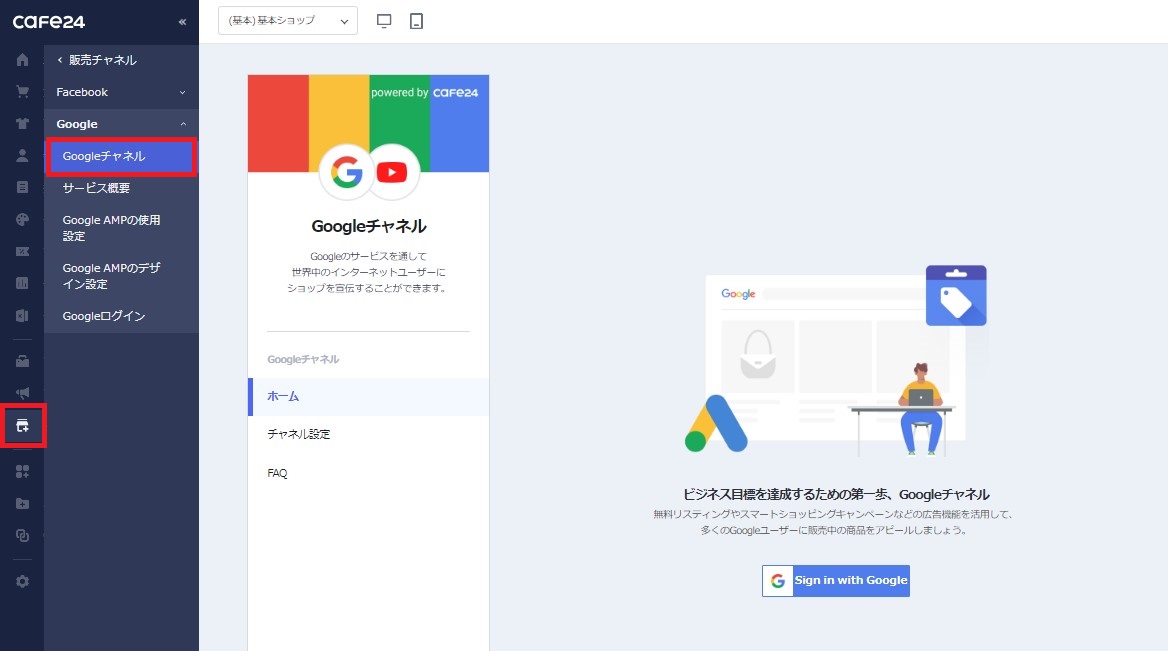Open Google AMPの使用設定 menu item
The image size is (1168, 651).
click(x=112, y=228)
